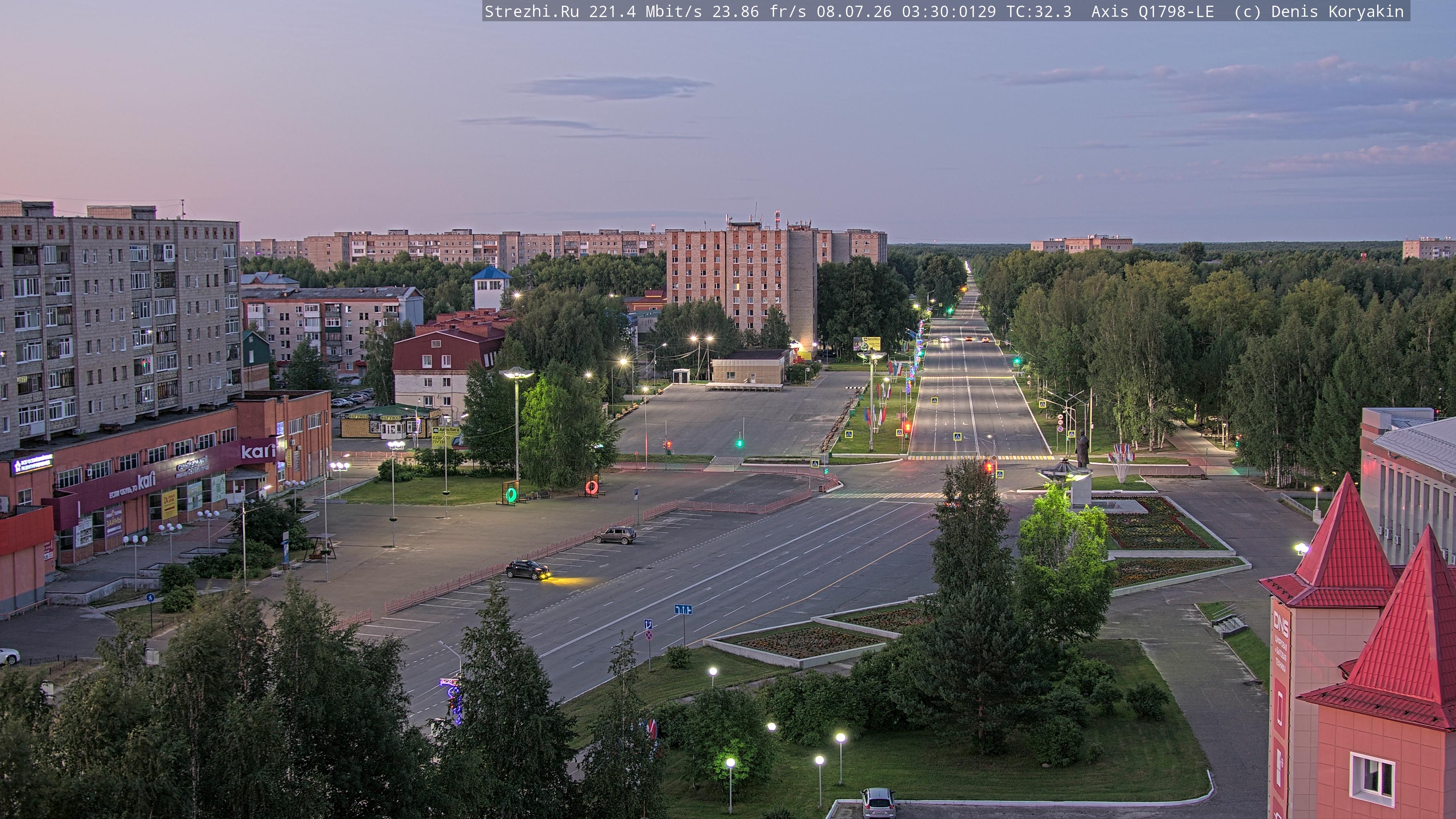Screen dimensions: 1456x819
Task: Select the "TC:32.3" temperature reading
Action: pyautogui.click(x=1039, y=11)
